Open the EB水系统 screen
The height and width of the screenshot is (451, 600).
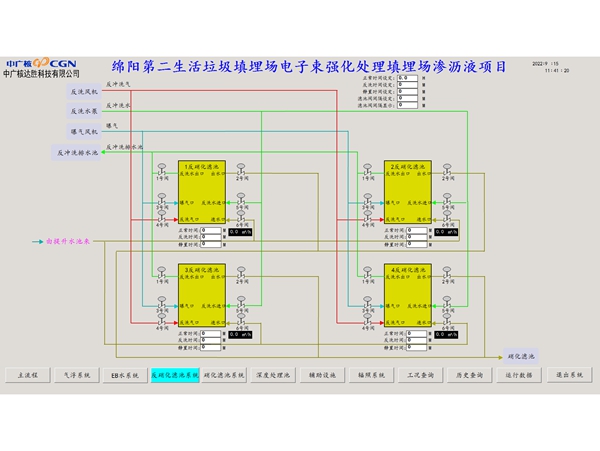[125, 375]
